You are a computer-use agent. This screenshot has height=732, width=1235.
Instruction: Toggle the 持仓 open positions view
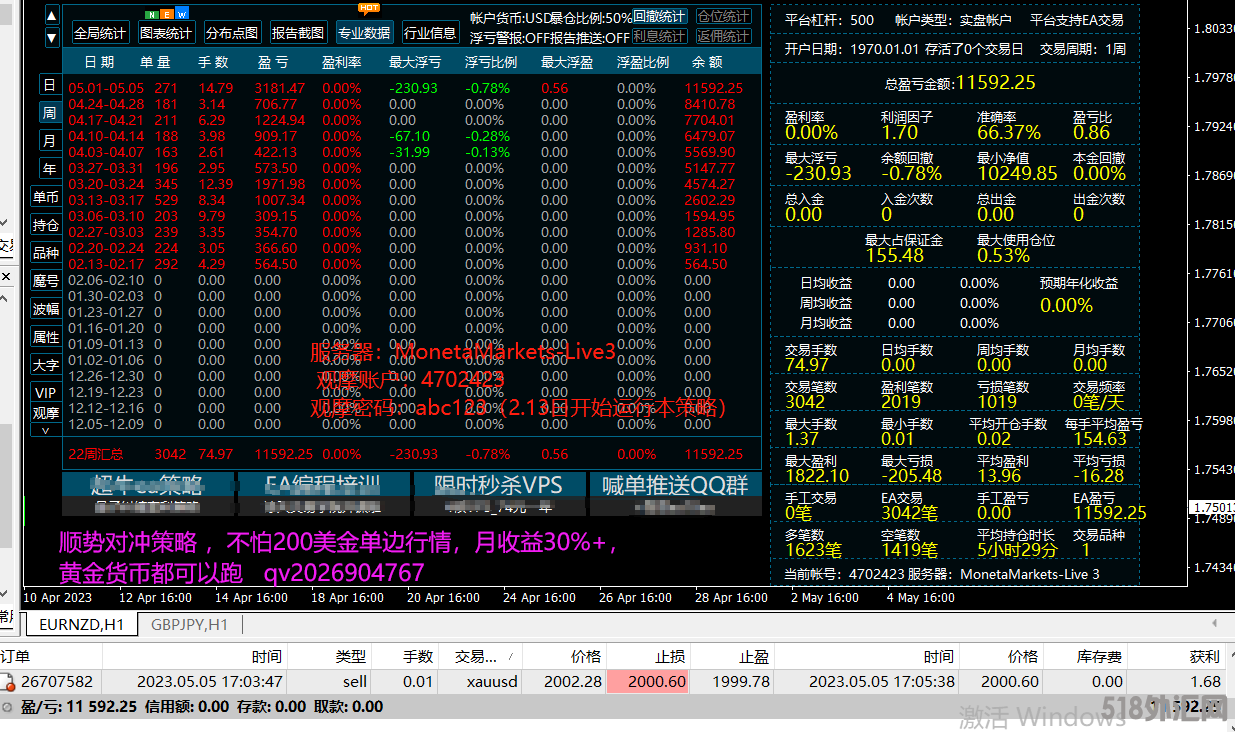pos(46,225)
